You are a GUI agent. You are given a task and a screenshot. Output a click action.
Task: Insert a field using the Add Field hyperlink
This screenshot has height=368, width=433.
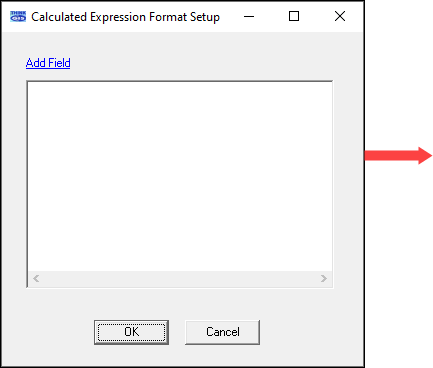(48, 63)
